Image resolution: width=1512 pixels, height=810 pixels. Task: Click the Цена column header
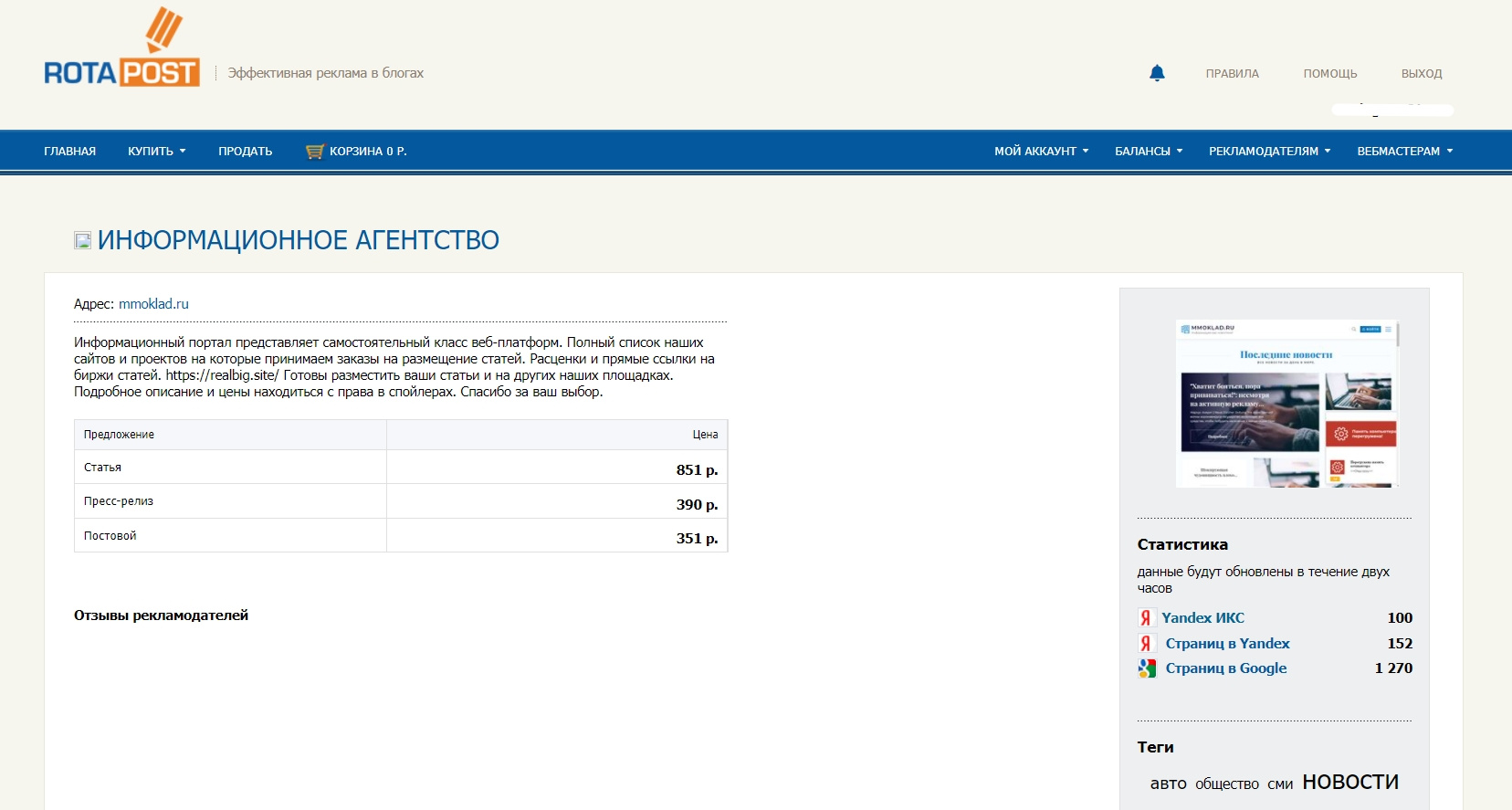(x=705, y=435)
